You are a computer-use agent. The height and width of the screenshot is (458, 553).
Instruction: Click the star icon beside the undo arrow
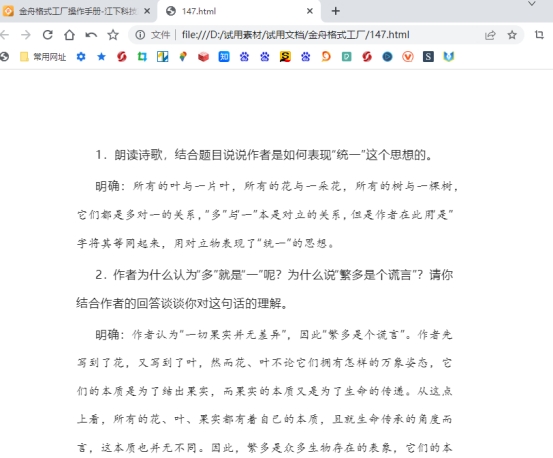pos(113,35)
